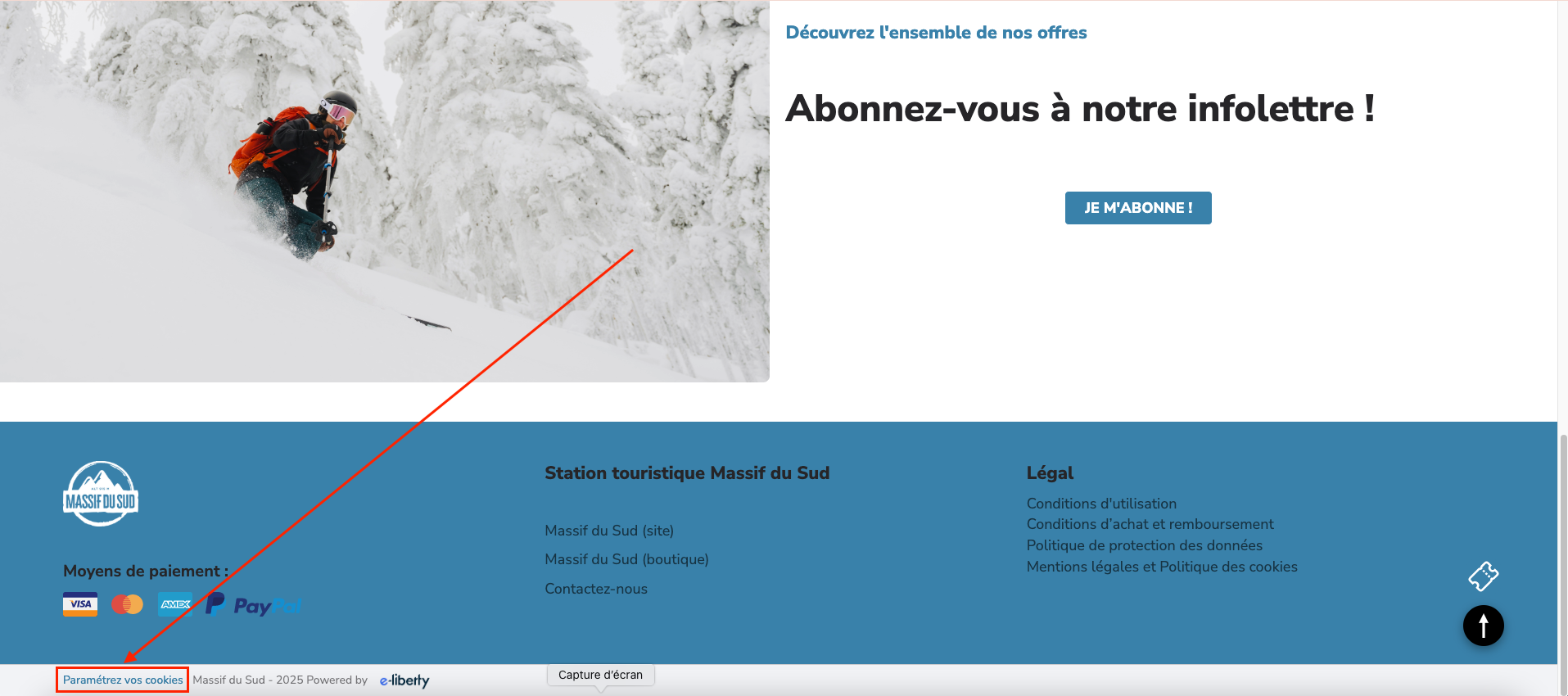This screenshot has width=1568, height=696.
Task: Go to Massif du Sud (site)
Action: (x=609, y=531)
